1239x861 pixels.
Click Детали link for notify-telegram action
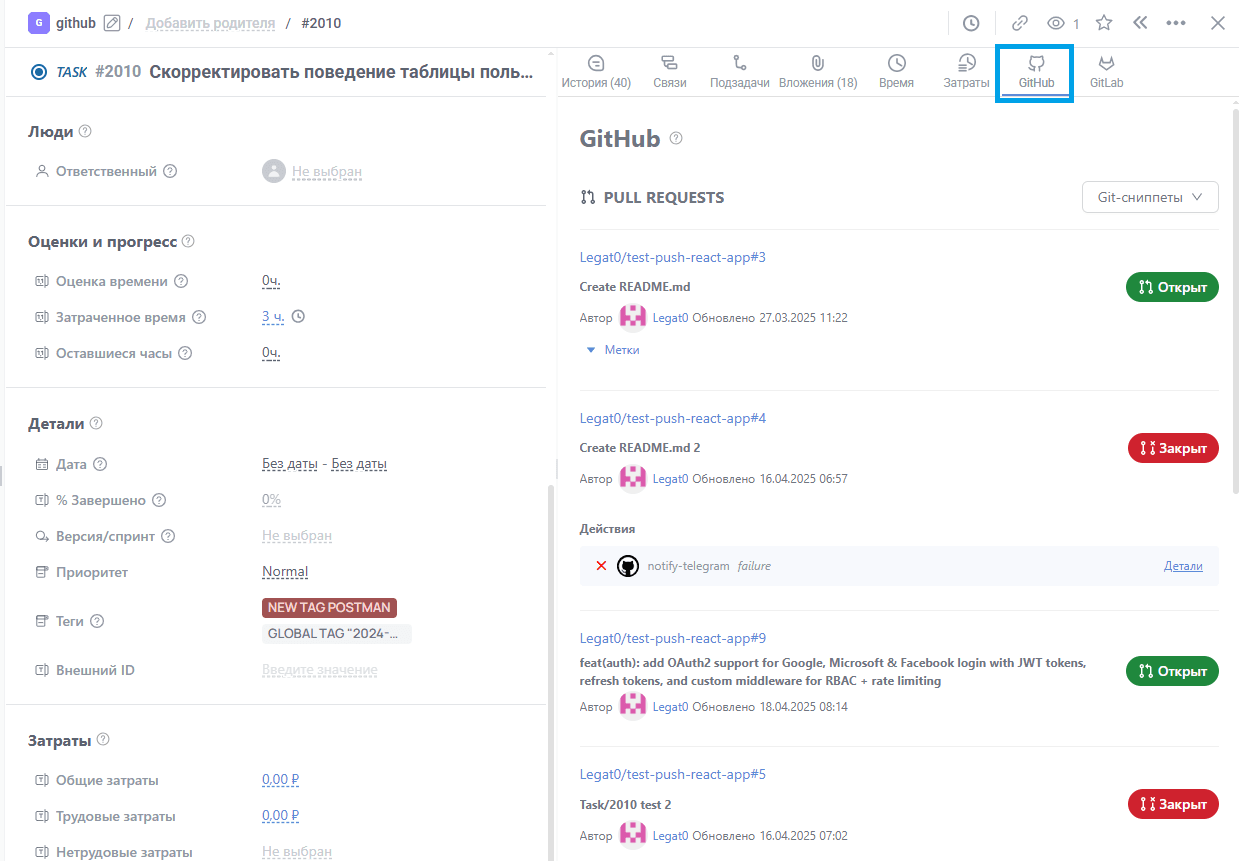tap(1183, 566)
